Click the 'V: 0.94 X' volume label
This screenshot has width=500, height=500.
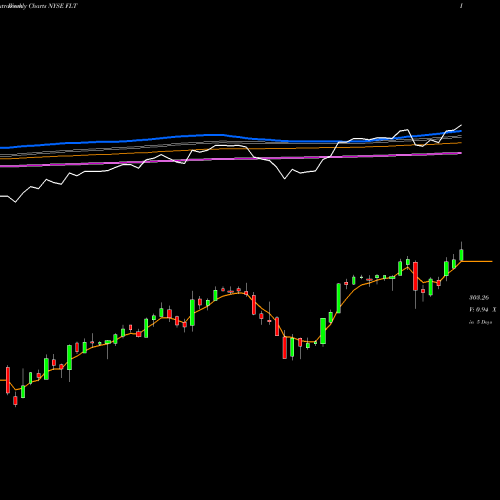tap(482, 310)
